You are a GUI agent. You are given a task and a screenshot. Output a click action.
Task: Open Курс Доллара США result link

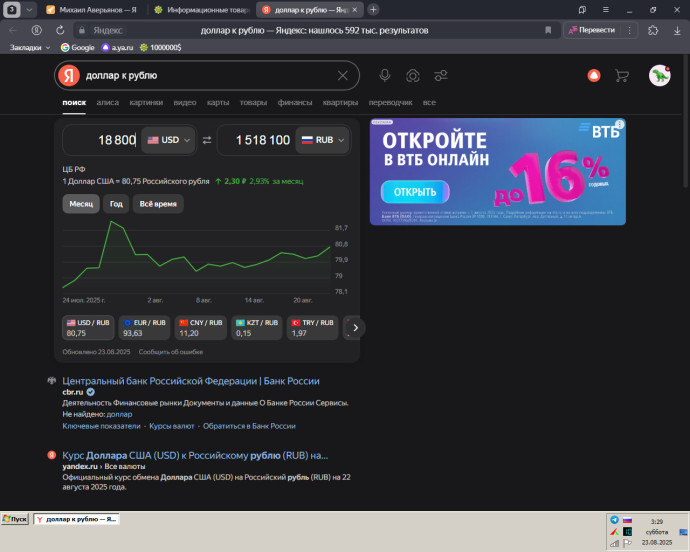tap(195, 456)
